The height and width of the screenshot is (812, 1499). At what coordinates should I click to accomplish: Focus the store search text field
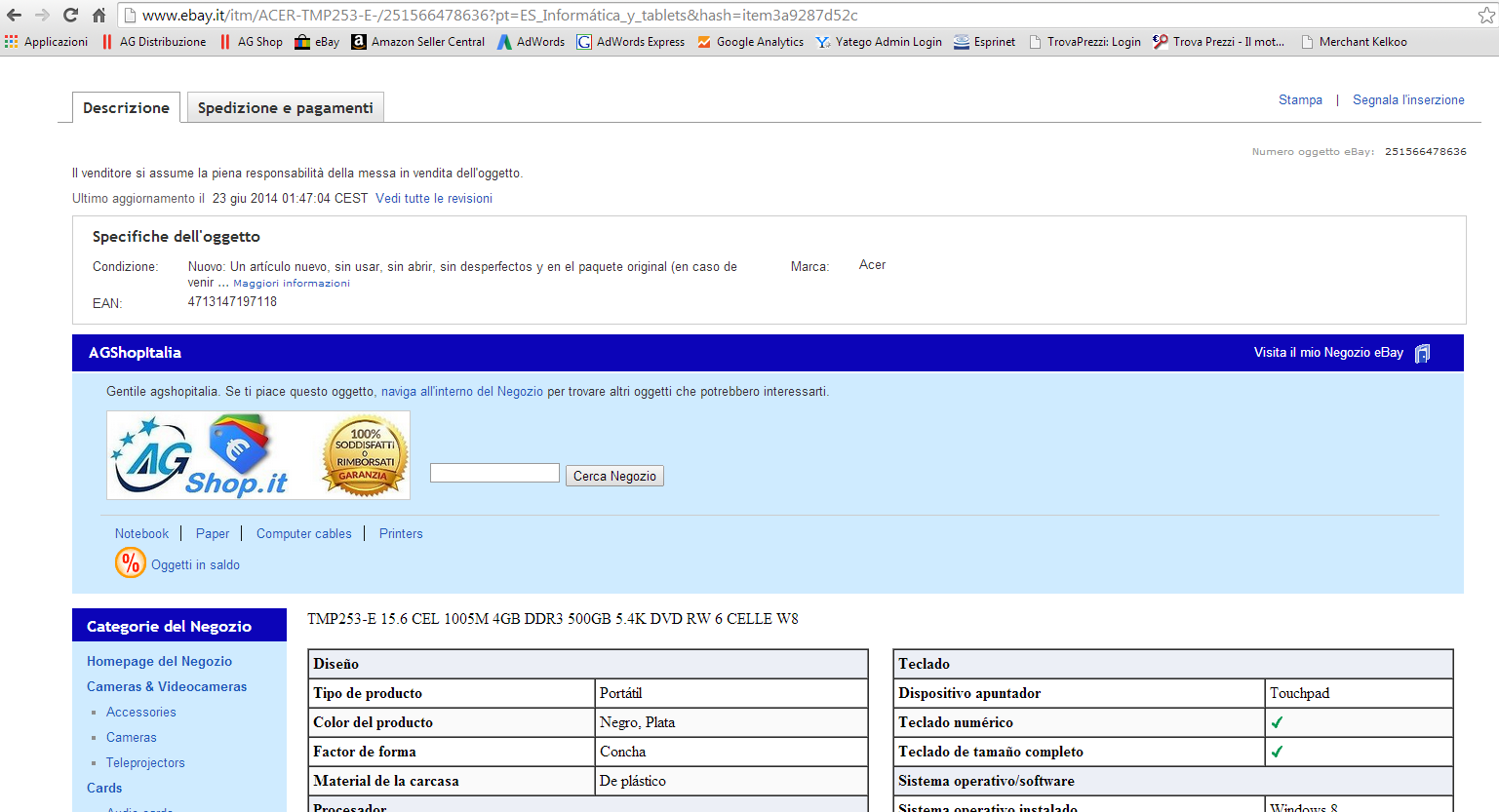(x=494, y=473)
